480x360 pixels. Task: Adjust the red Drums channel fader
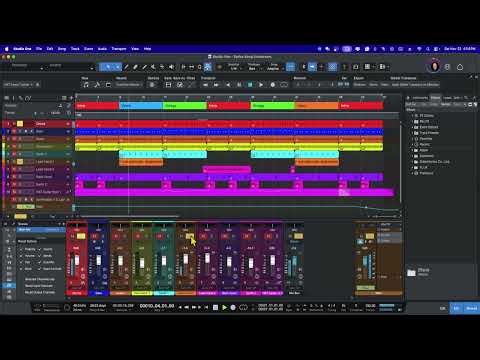[77, 260]
